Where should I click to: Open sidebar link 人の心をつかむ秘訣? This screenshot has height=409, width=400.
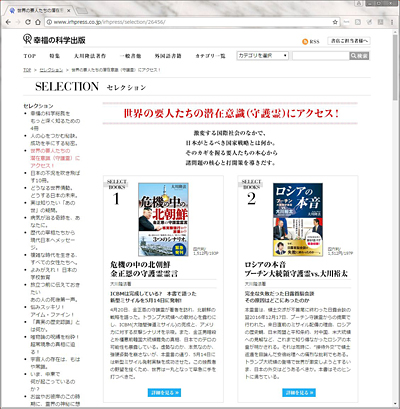[x=54, y=139]
